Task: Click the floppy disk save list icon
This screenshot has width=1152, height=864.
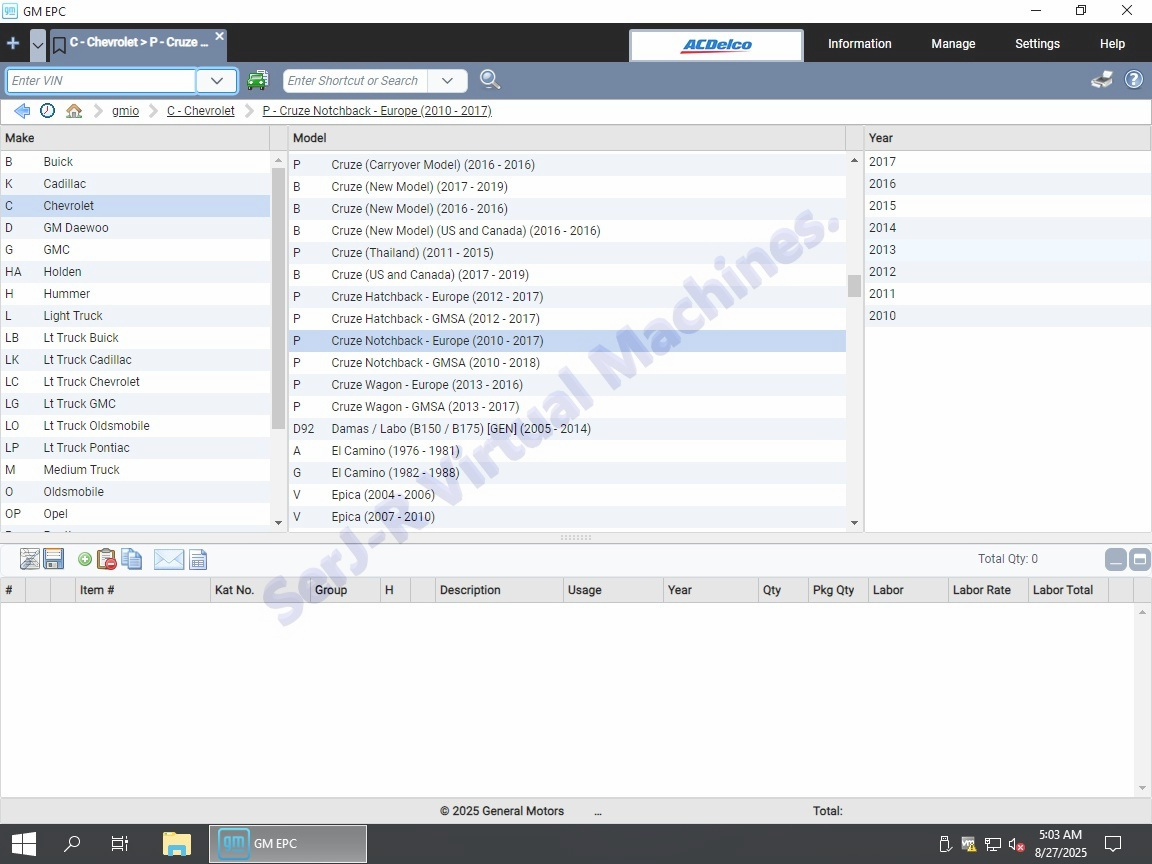Action: (54, 560)
